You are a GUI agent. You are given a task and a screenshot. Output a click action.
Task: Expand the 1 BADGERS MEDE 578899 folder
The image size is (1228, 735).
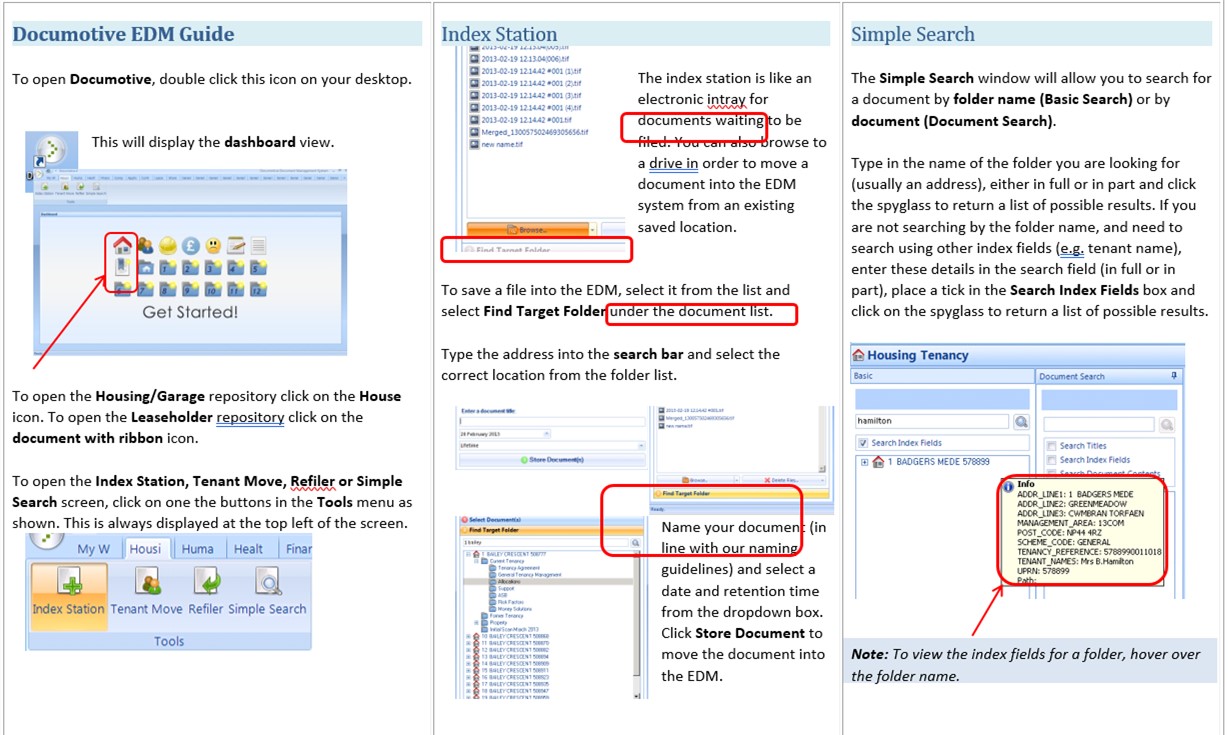(x=864, y=462)
